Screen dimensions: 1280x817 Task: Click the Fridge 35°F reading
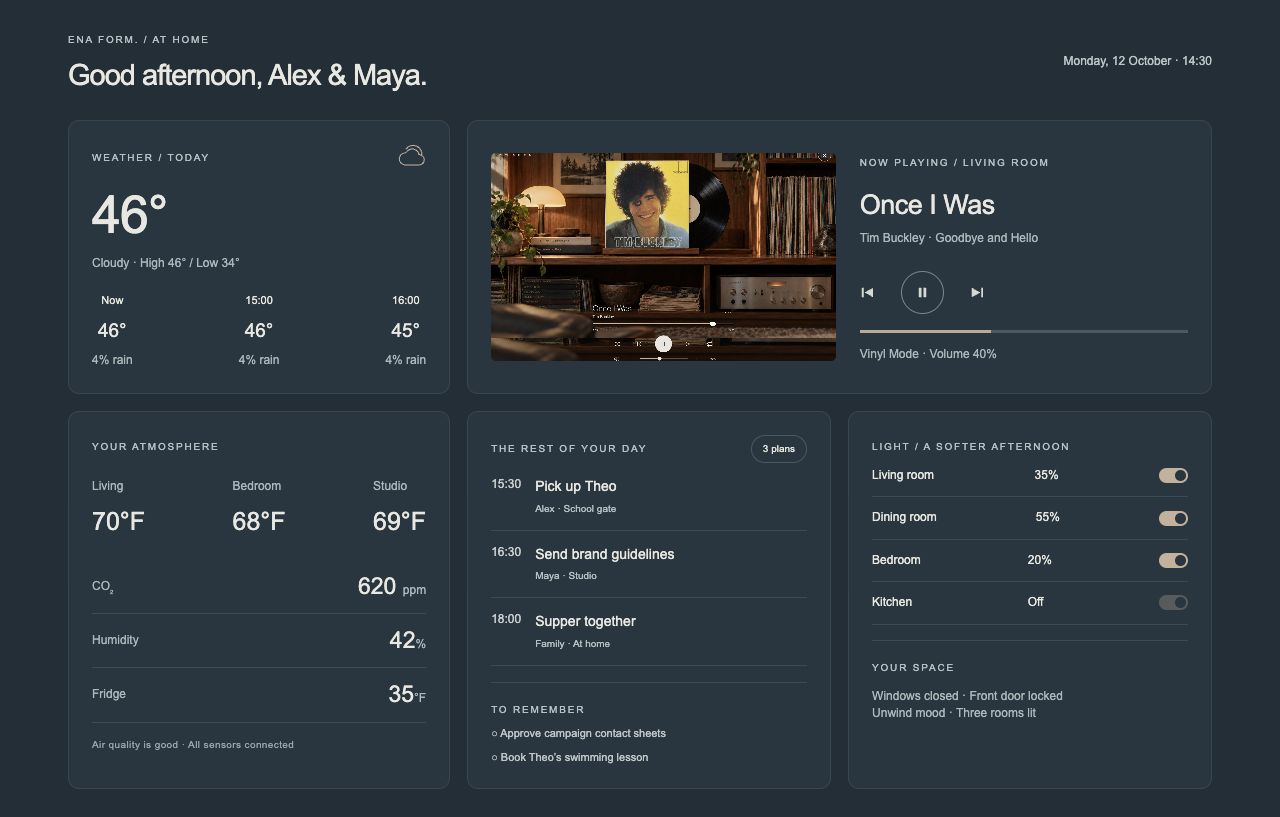pos(259,695)
